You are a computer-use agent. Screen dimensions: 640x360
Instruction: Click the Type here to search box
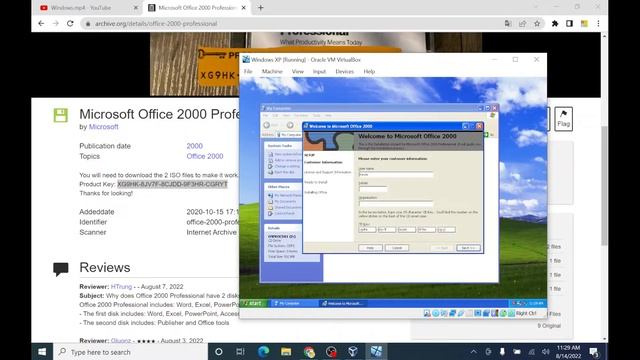[x=131, y=351]
